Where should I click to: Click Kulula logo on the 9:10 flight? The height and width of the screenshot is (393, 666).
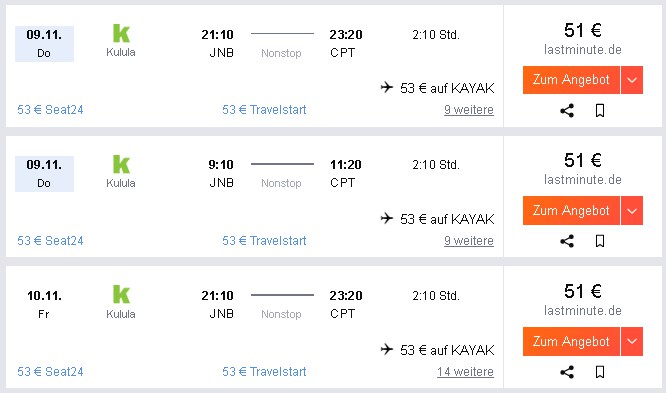121,164
